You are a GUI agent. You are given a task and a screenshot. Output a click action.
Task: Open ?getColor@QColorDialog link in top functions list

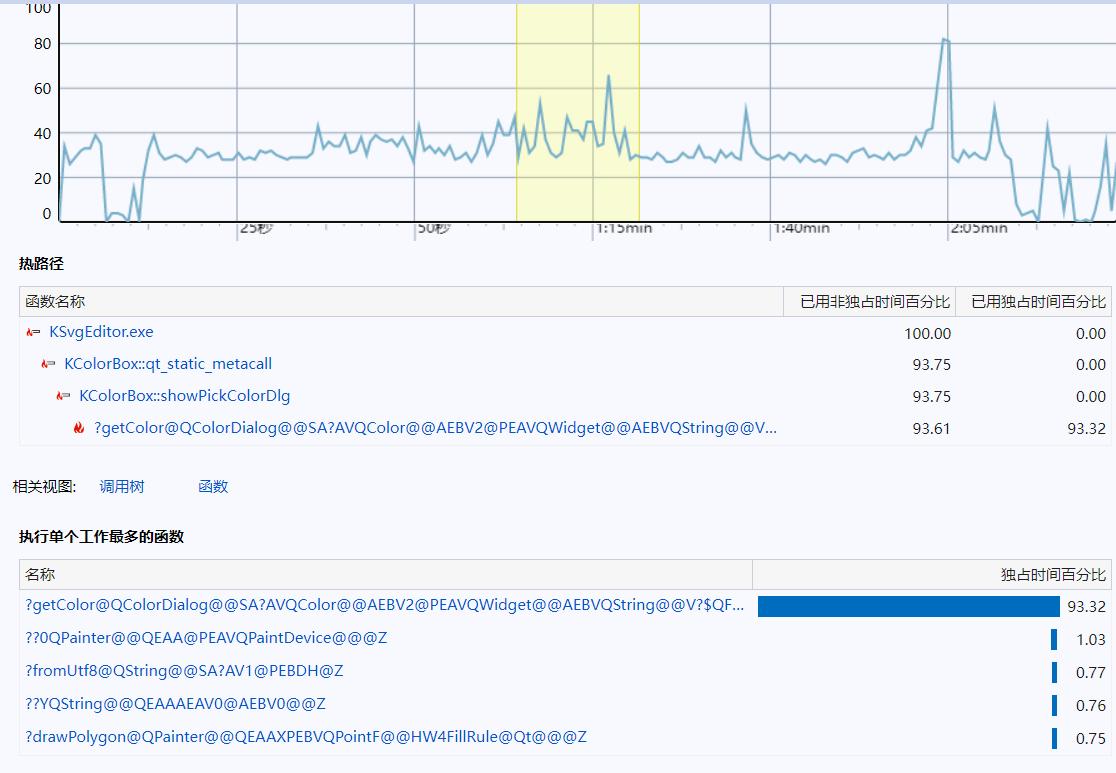(x=385, y=605)
